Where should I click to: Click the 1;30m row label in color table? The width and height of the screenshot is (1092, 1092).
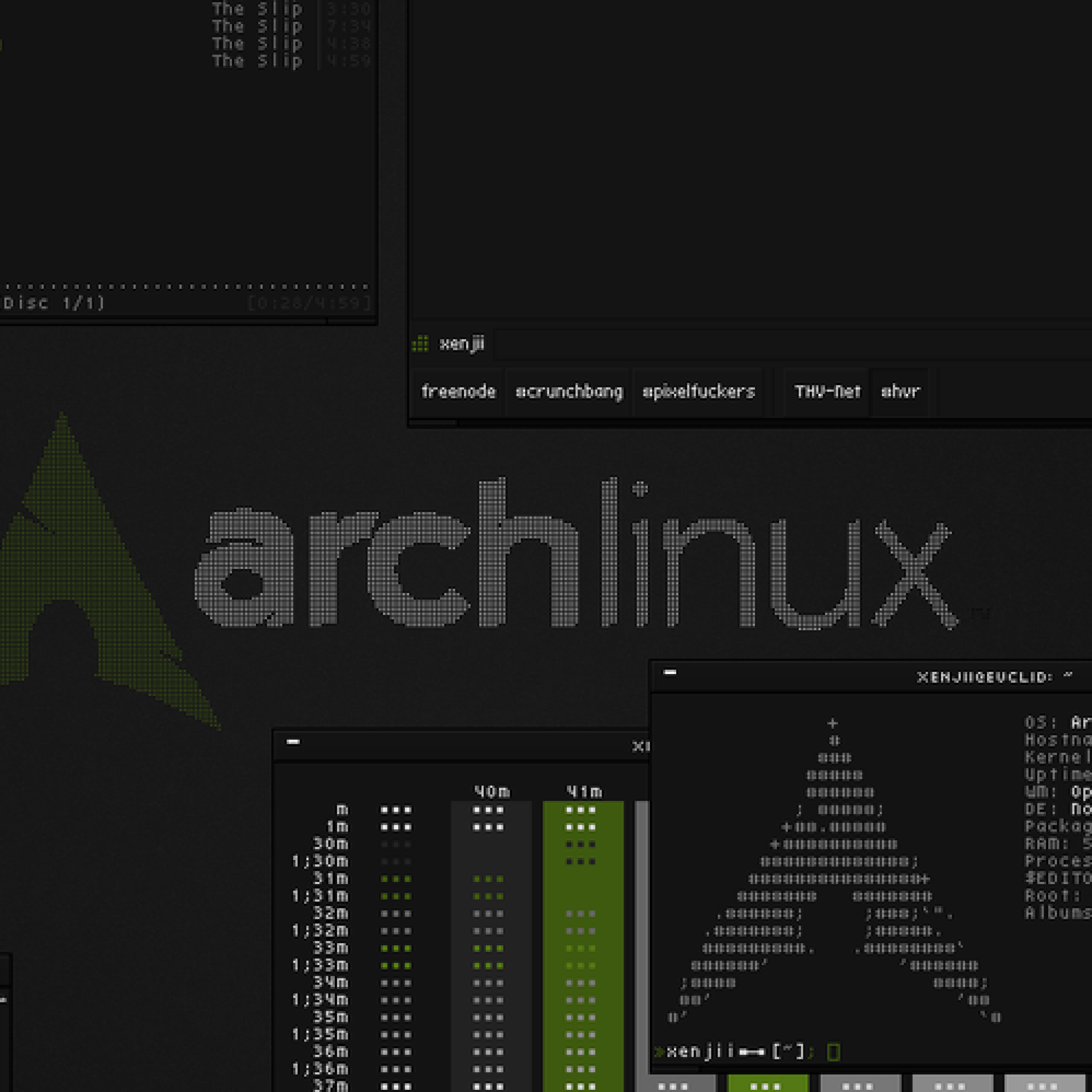320,862
